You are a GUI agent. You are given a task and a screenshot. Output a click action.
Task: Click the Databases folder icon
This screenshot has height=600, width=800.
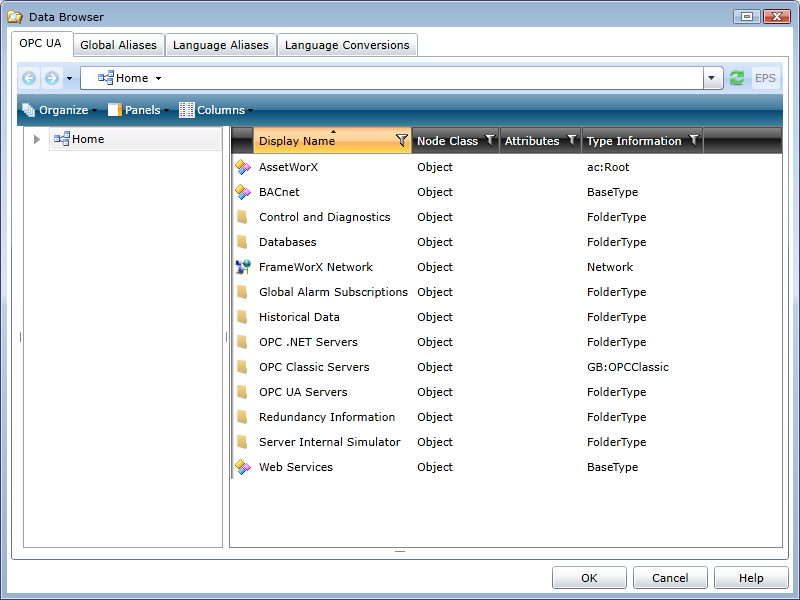[242, 242]
